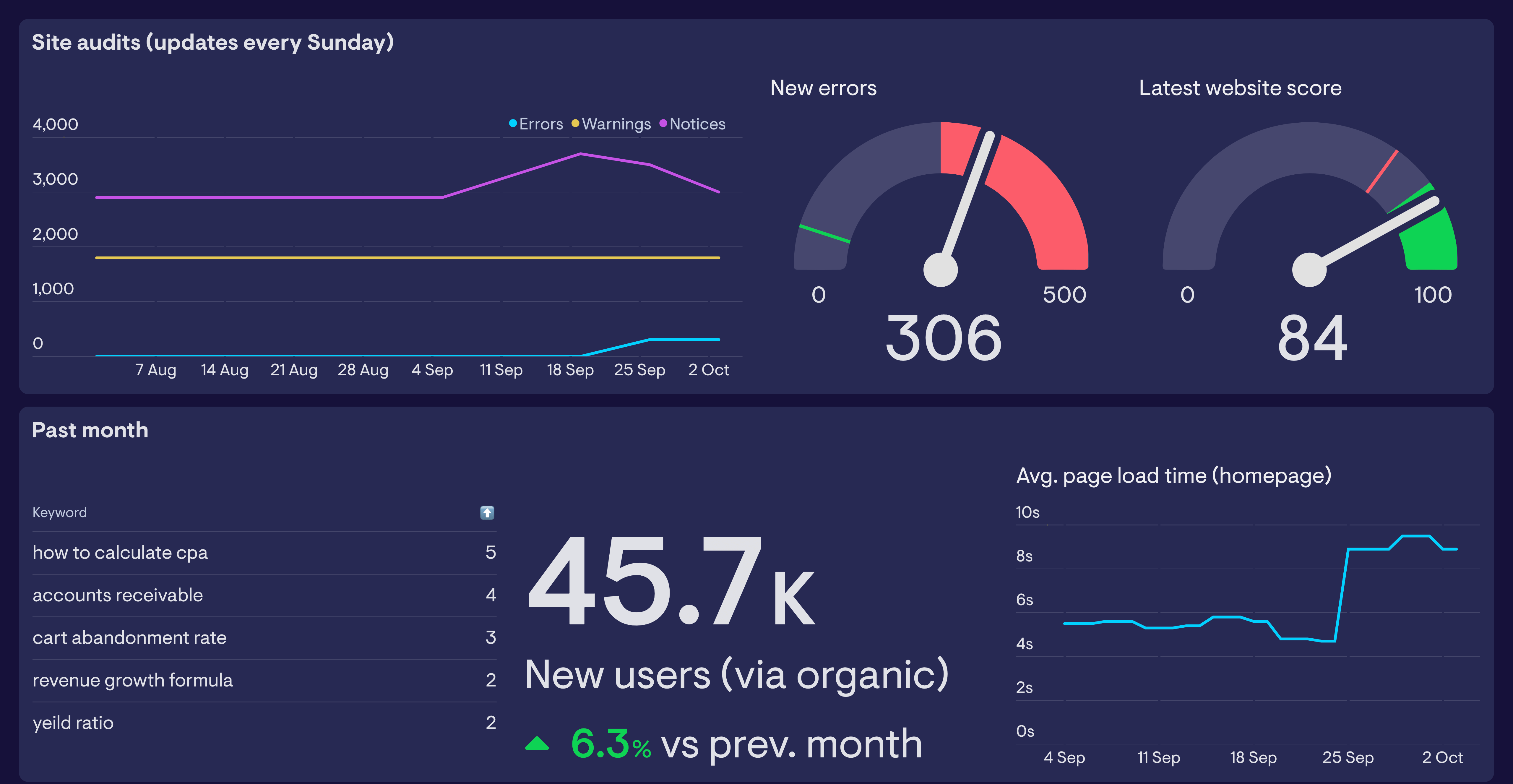
Task: Click rank value 3 for 'cart abandonment rate'
Action: point(491,638)
